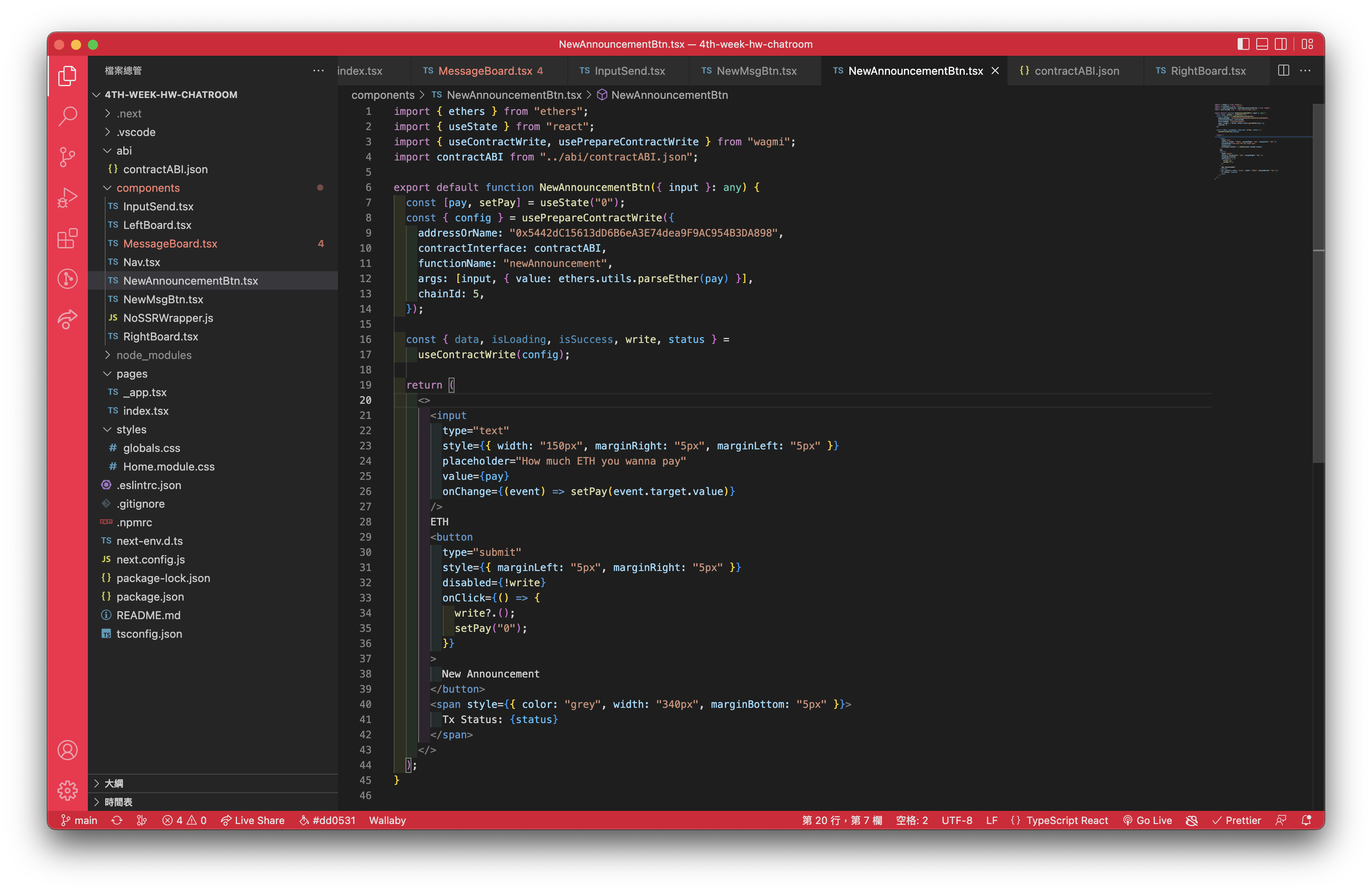Toggle the primary sidebar layout button

click(1243, 44)
